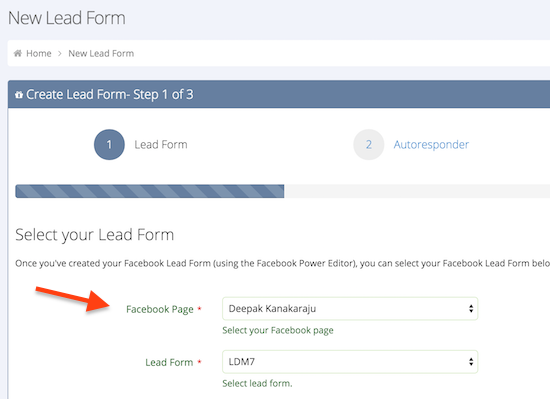Click New Lead Form breadcrumb text

pos(101,53)
